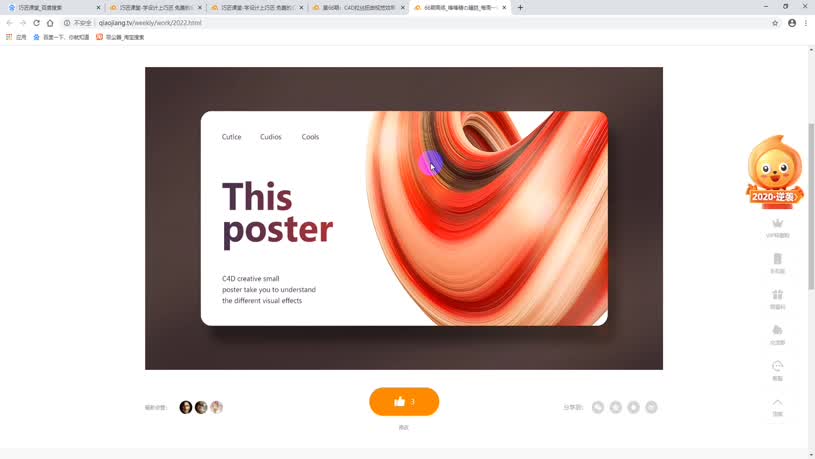Click the third share icon in the row
This screenshot has width=815, height=459.
point(633,408)
